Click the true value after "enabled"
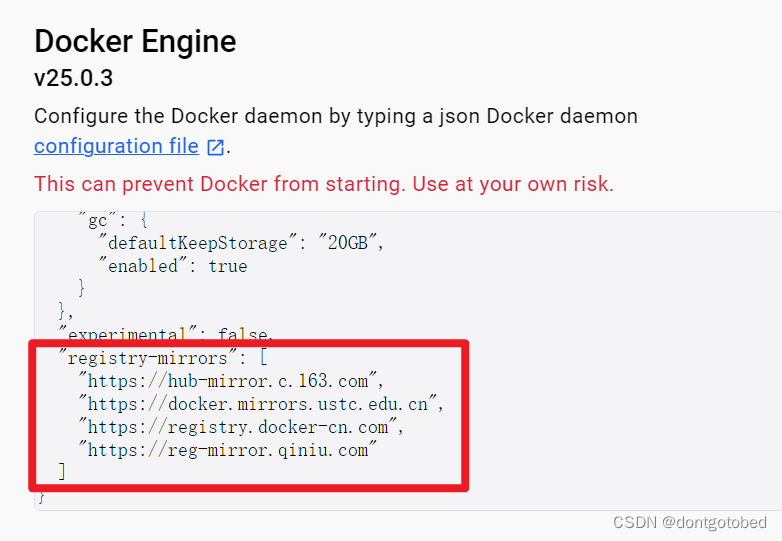Viewport: 782px width, 541px height. point(228,266)
